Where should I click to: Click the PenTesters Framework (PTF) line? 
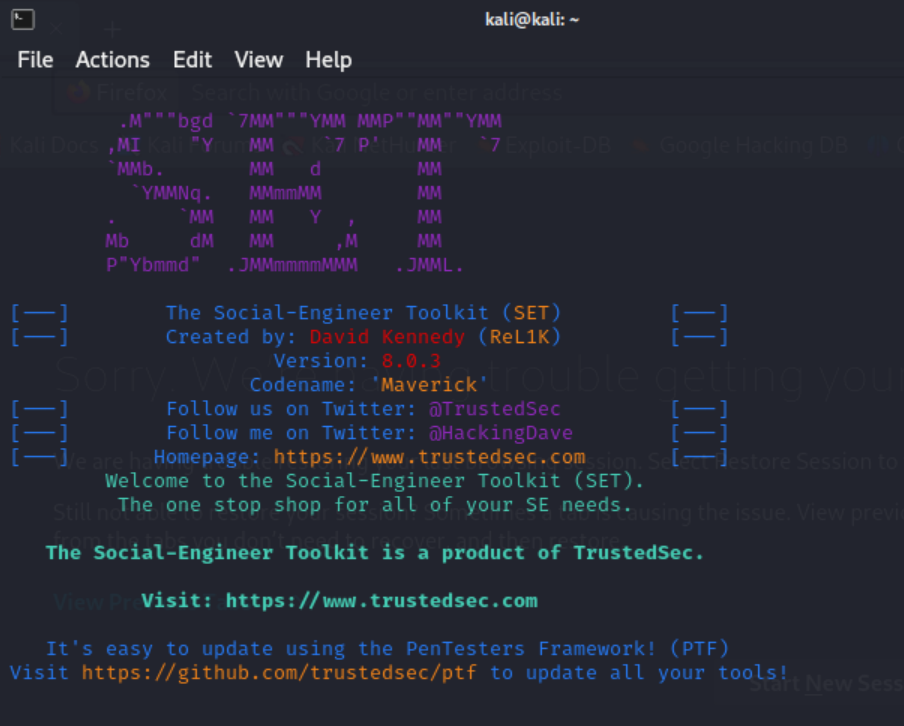387,648
